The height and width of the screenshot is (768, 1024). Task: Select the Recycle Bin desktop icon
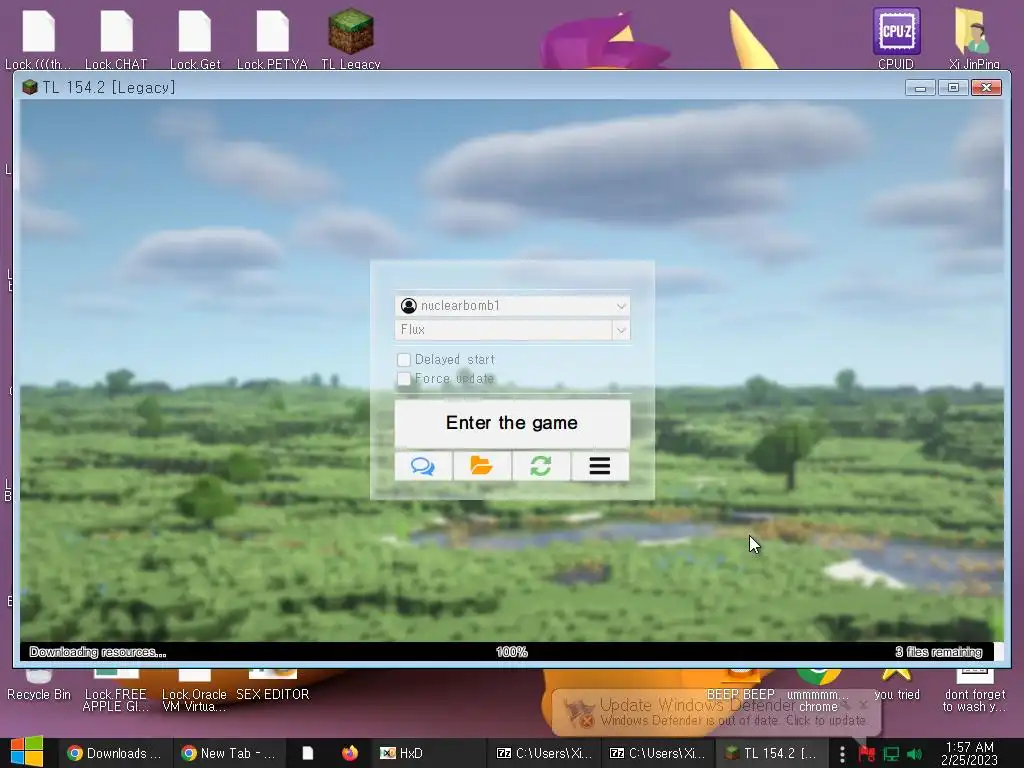click(39, 686)
